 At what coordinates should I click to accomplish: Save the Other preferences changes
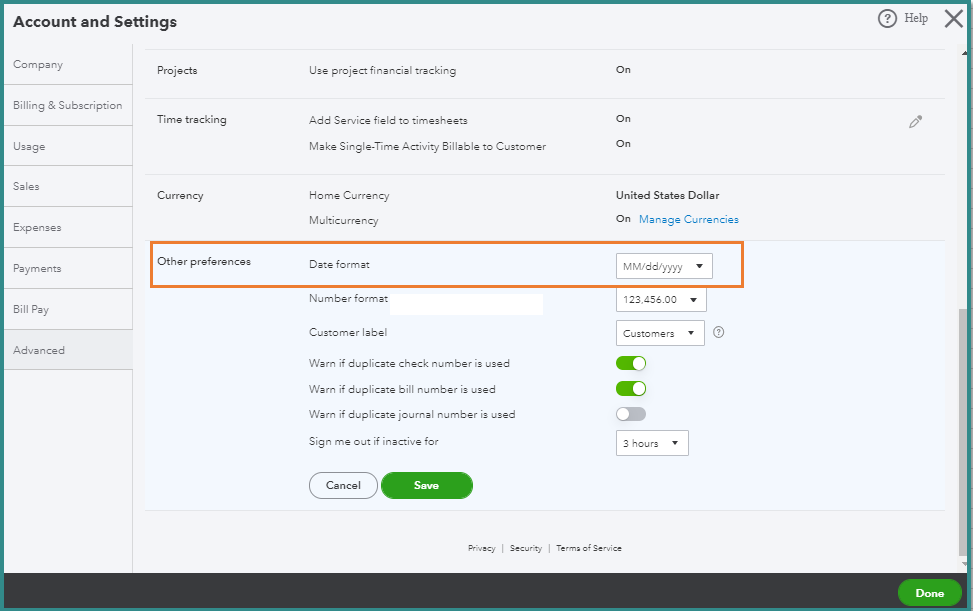pos(426,485)
